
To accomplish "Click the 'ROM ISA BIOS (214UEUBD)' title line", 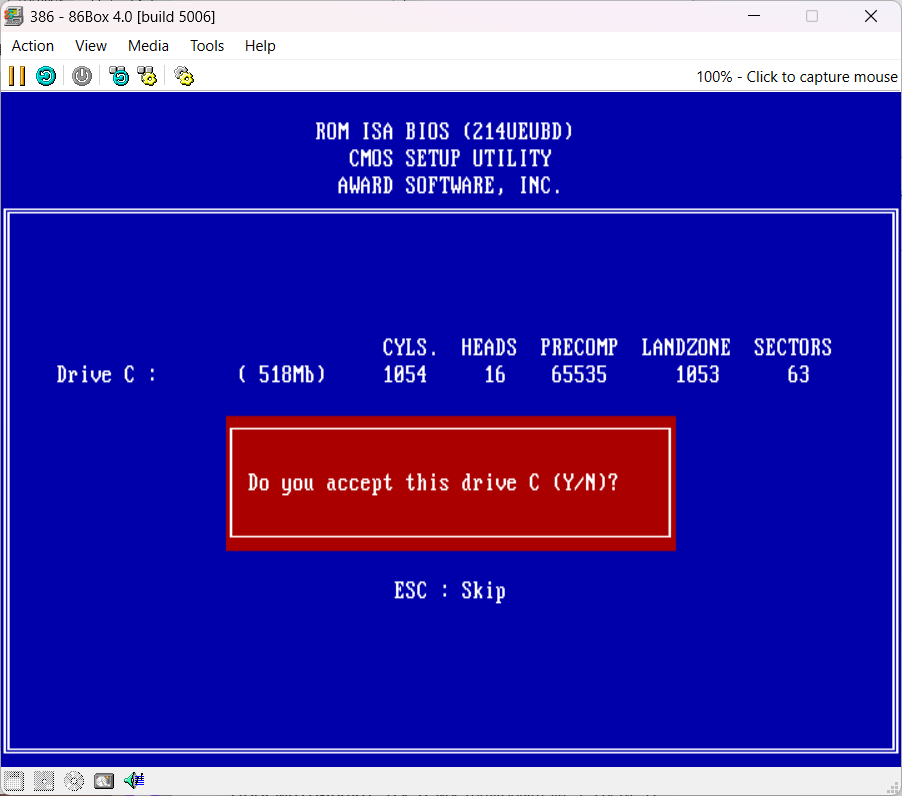I will [444, 132].
